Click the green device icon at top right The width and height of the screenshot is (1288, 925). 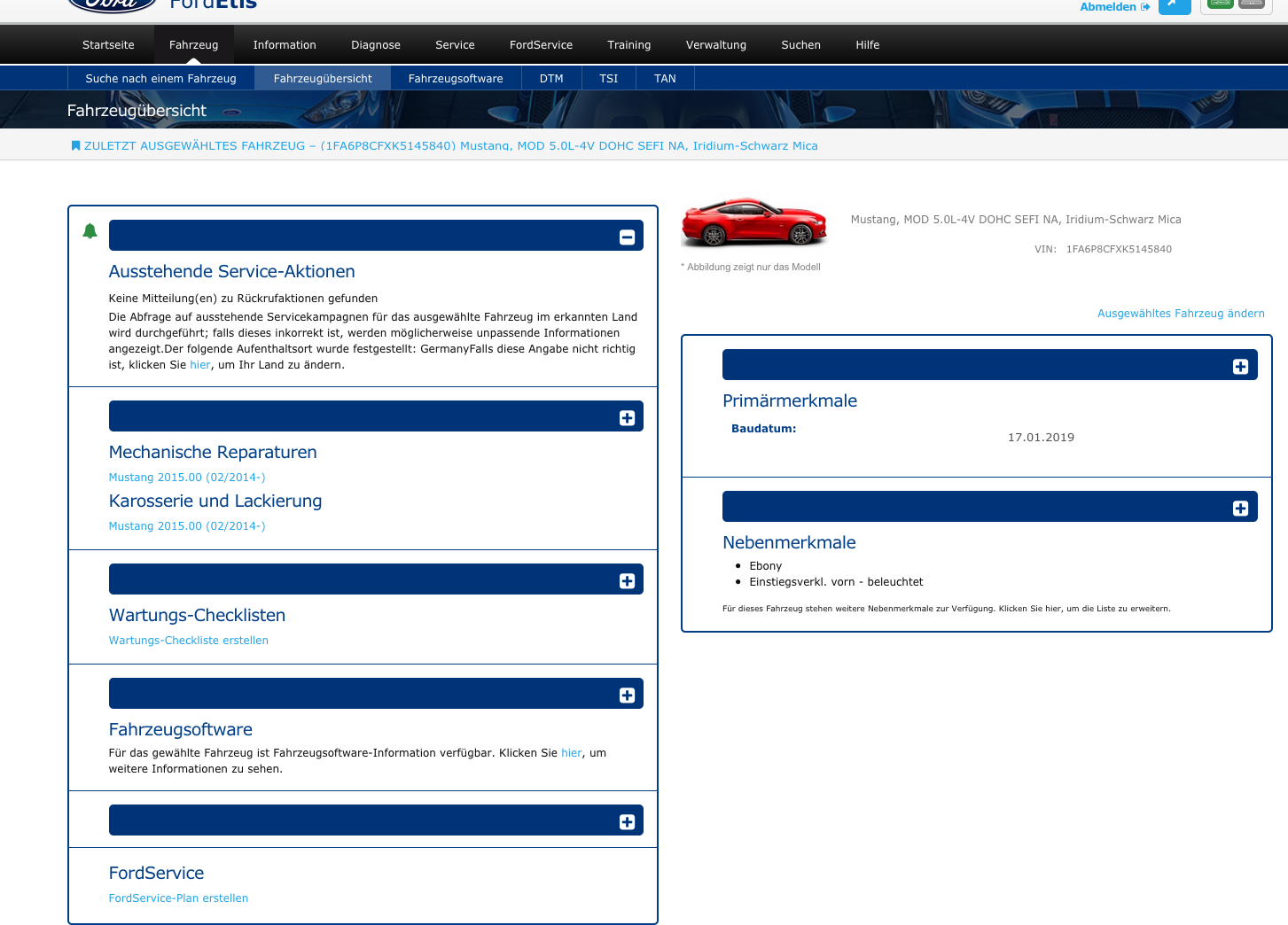tap(1221, 4)
